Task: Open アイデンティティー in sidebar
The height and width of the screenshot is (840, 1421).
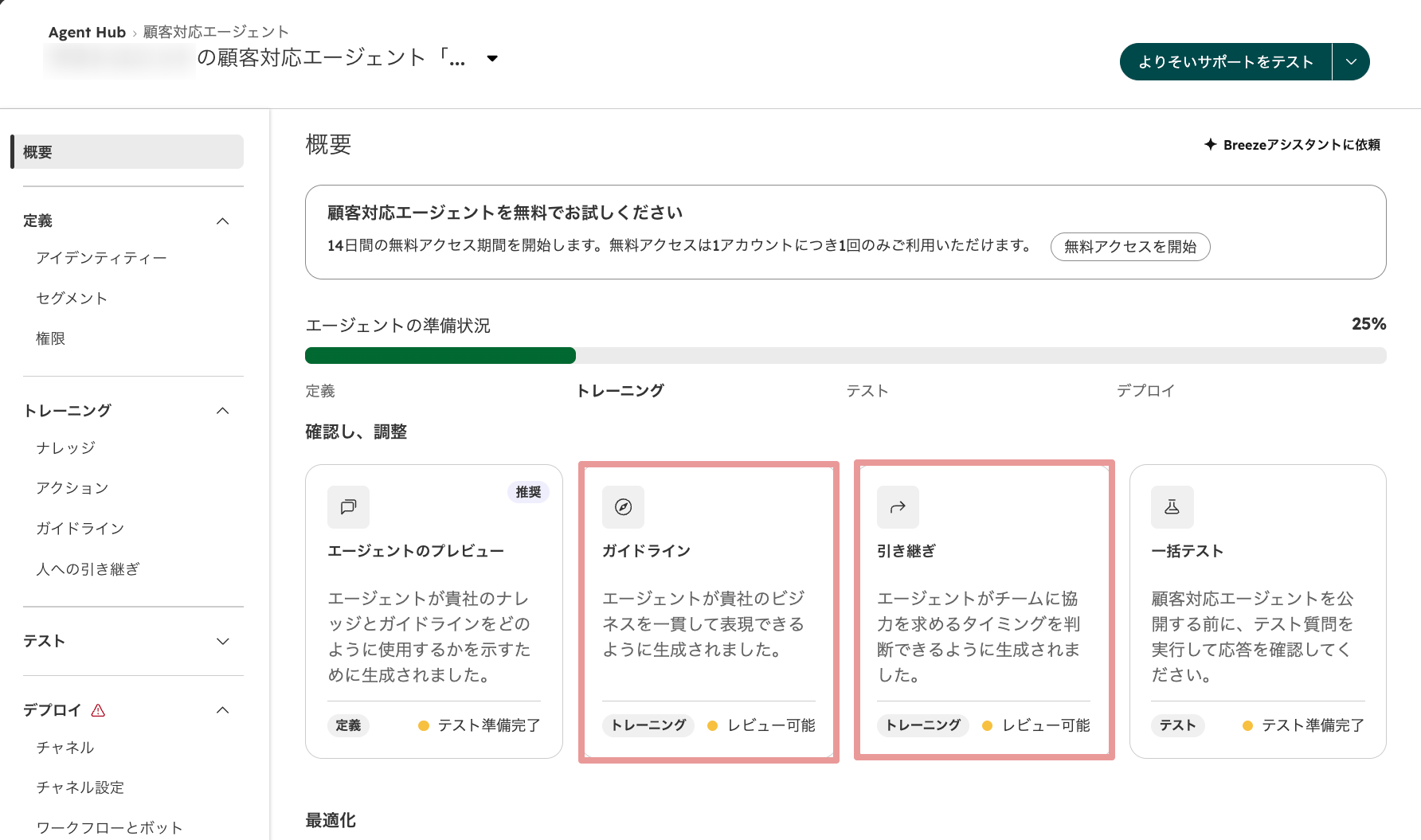Action: coord(101,258)
